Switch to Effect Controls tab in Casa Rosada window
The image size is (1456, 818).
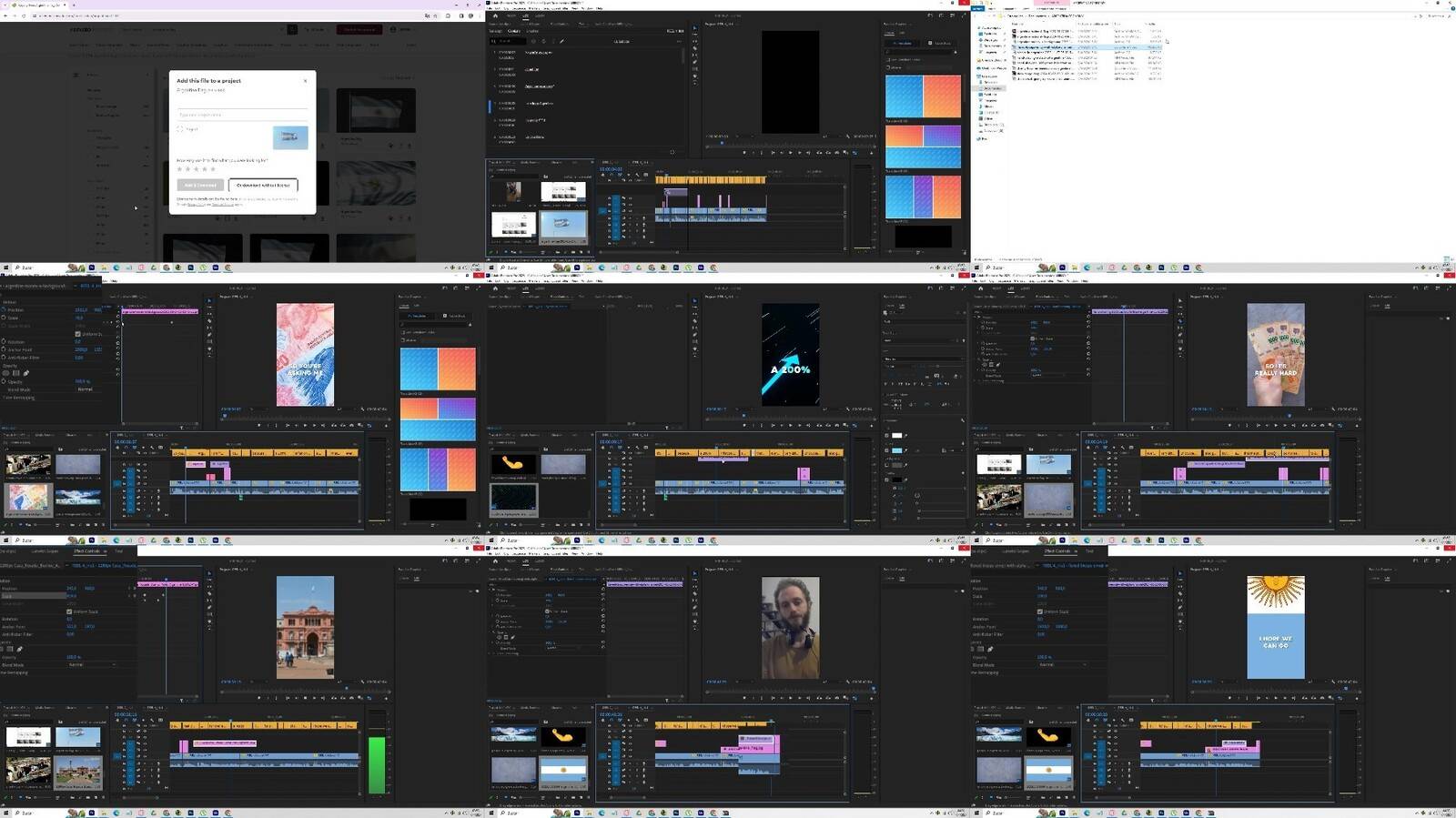pos(87,551)
